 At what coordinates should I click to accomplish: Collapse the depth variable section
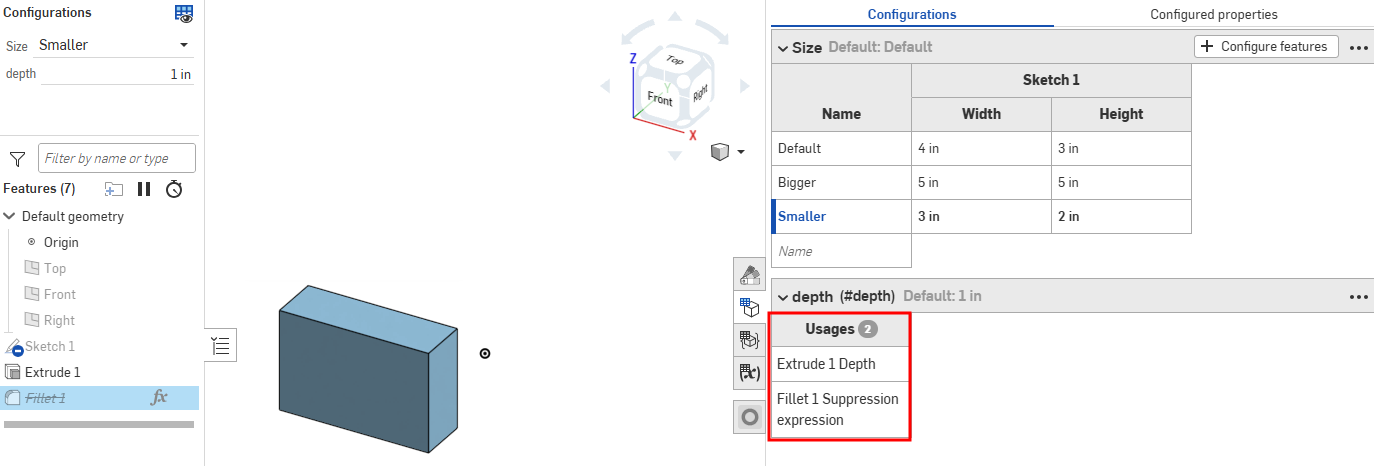click(782, 296)
